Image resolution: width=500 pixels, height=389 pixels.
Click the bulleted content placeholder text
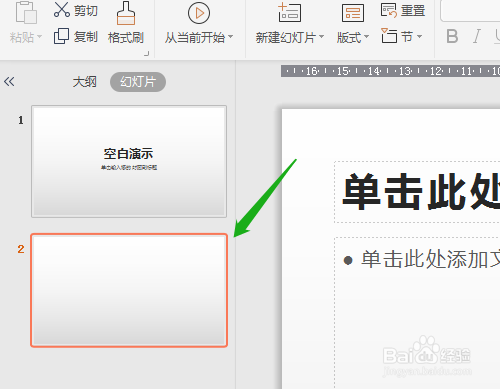click(x=430, y=259)
